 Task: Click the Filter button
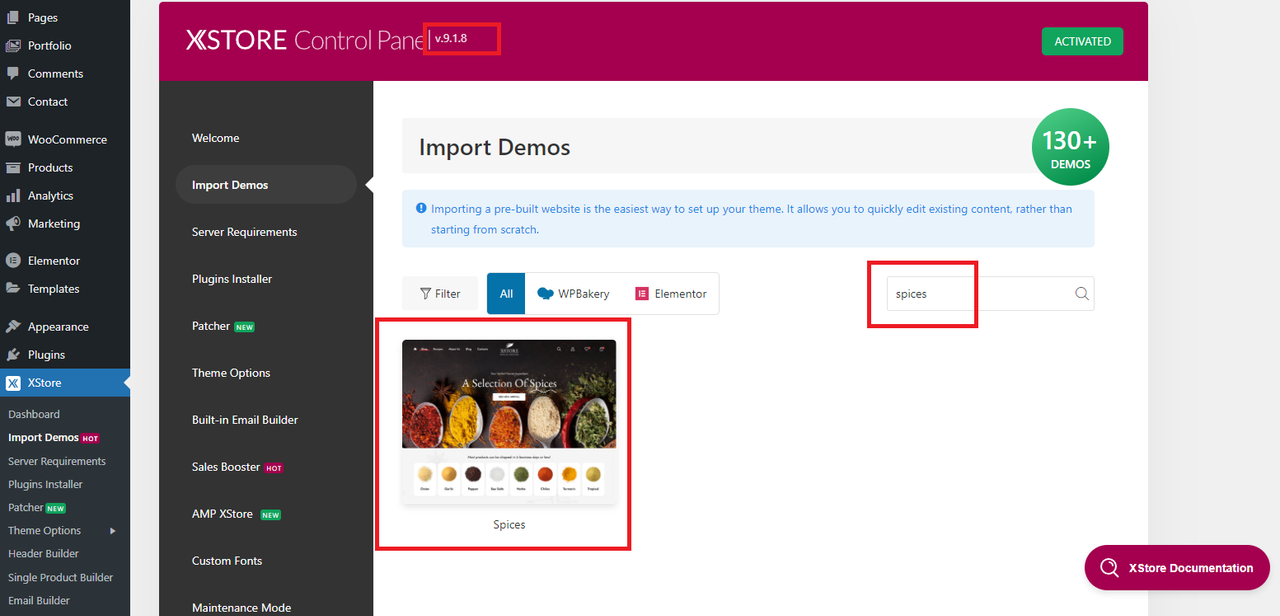point(440,294)
